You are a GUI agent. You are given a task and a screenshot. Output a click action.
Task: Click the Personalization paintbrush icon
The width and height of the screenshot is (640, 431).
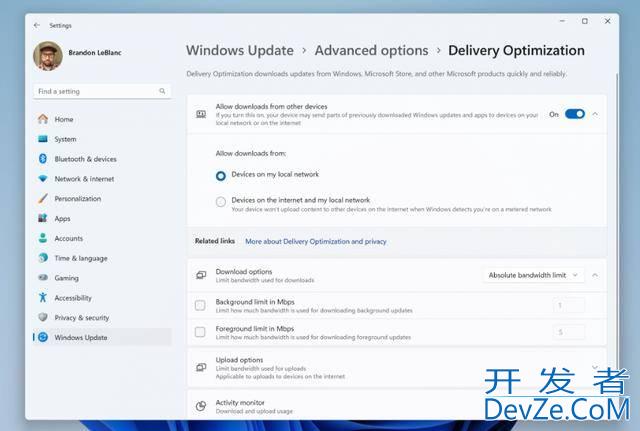[x=43, y=198]
